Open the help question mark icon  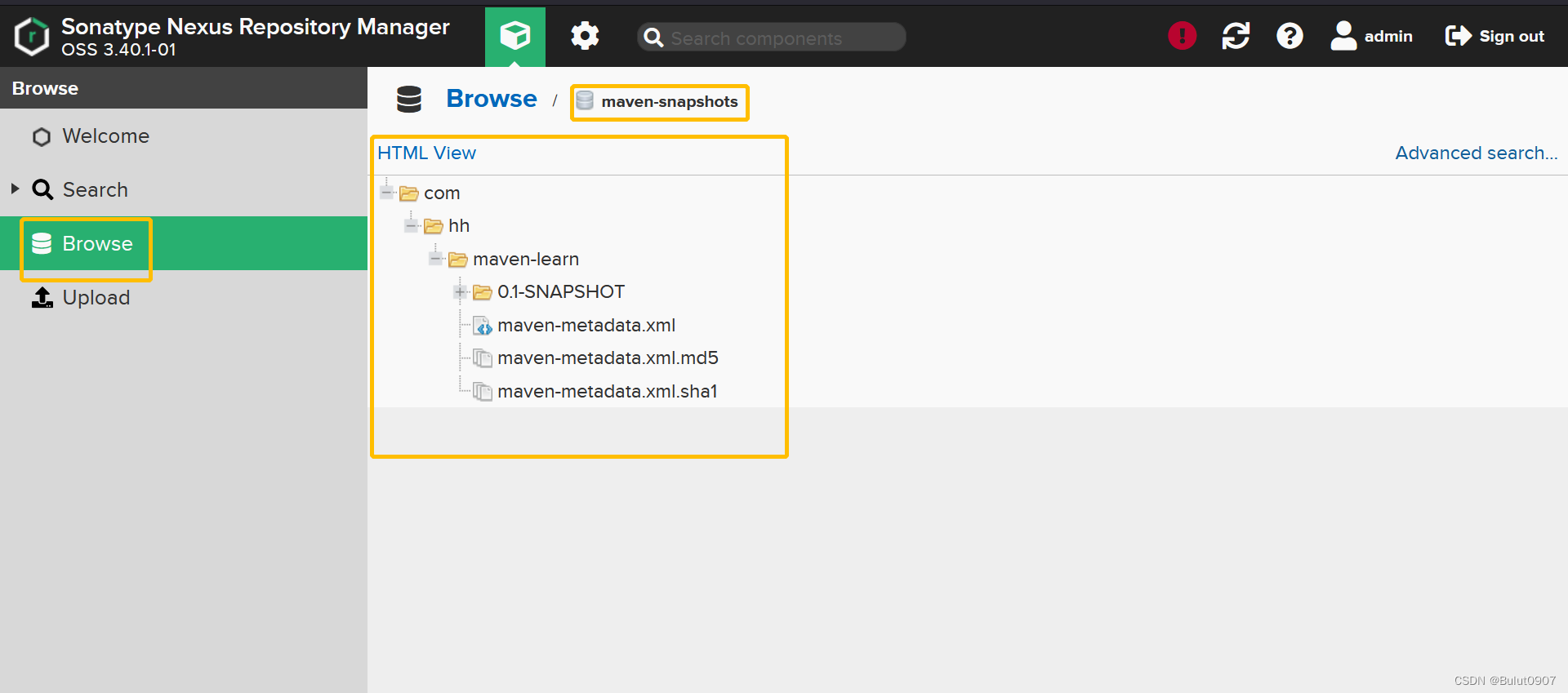1290,36
